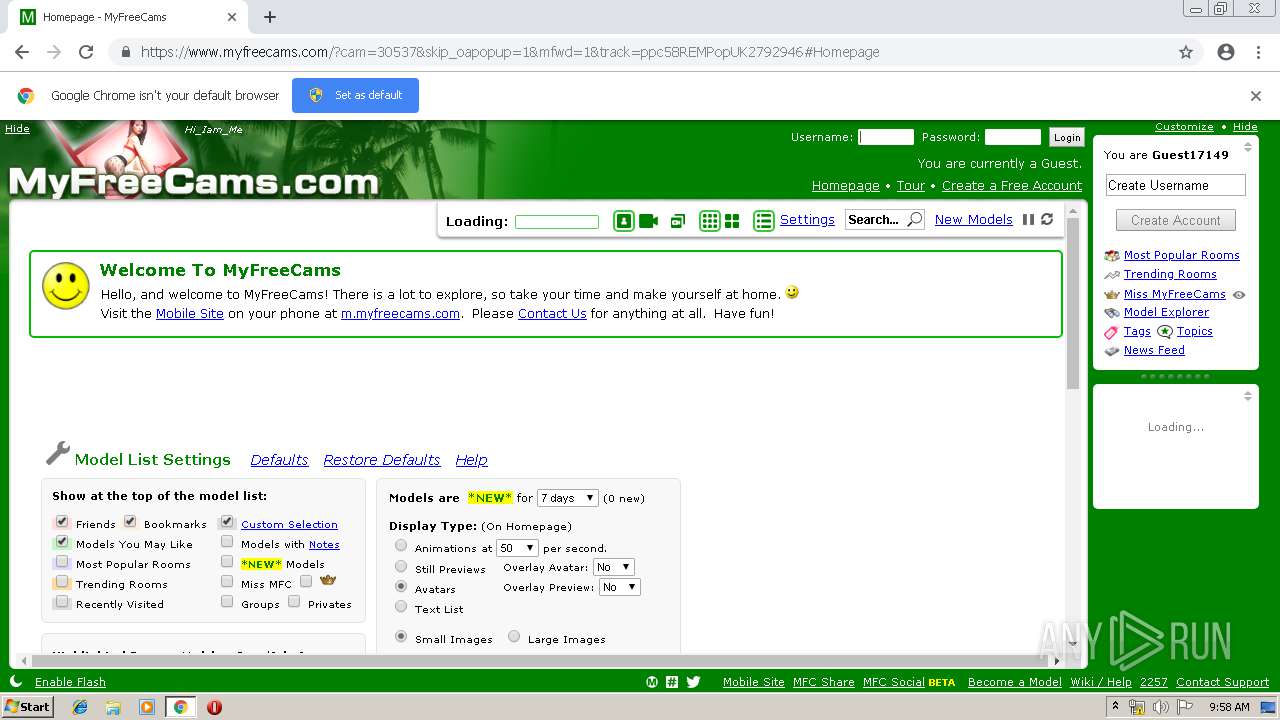The height and width of the screenshot is (720, 1280).
Task: Click the crown icon near Miss MFC
Action: [328, 581]
